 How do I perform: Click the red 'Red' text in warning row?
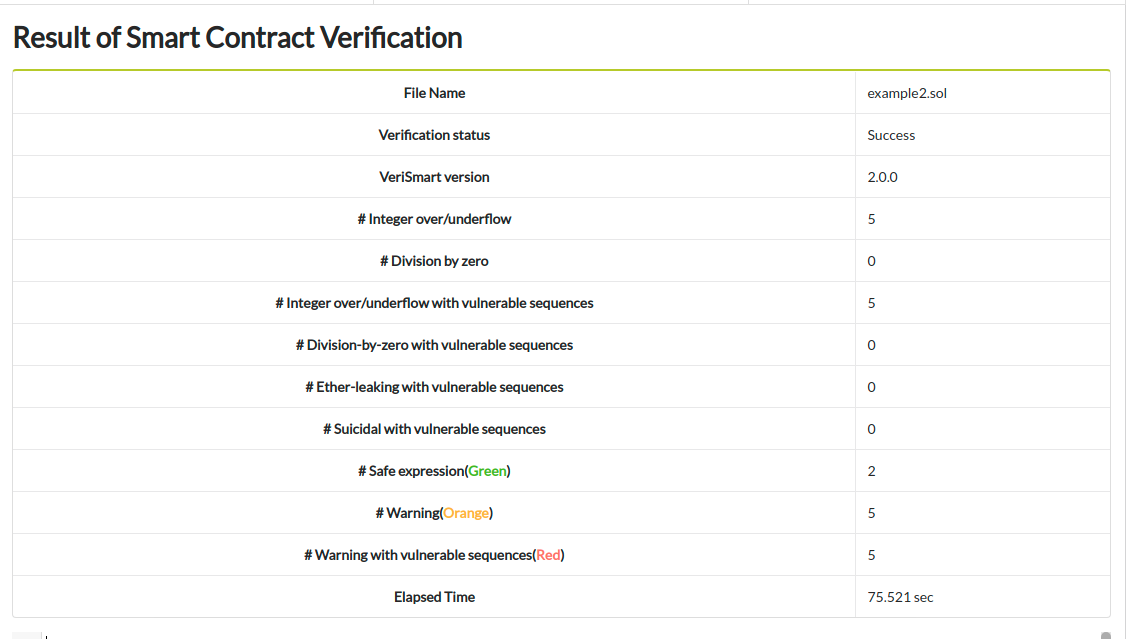[x=548, y=555]
